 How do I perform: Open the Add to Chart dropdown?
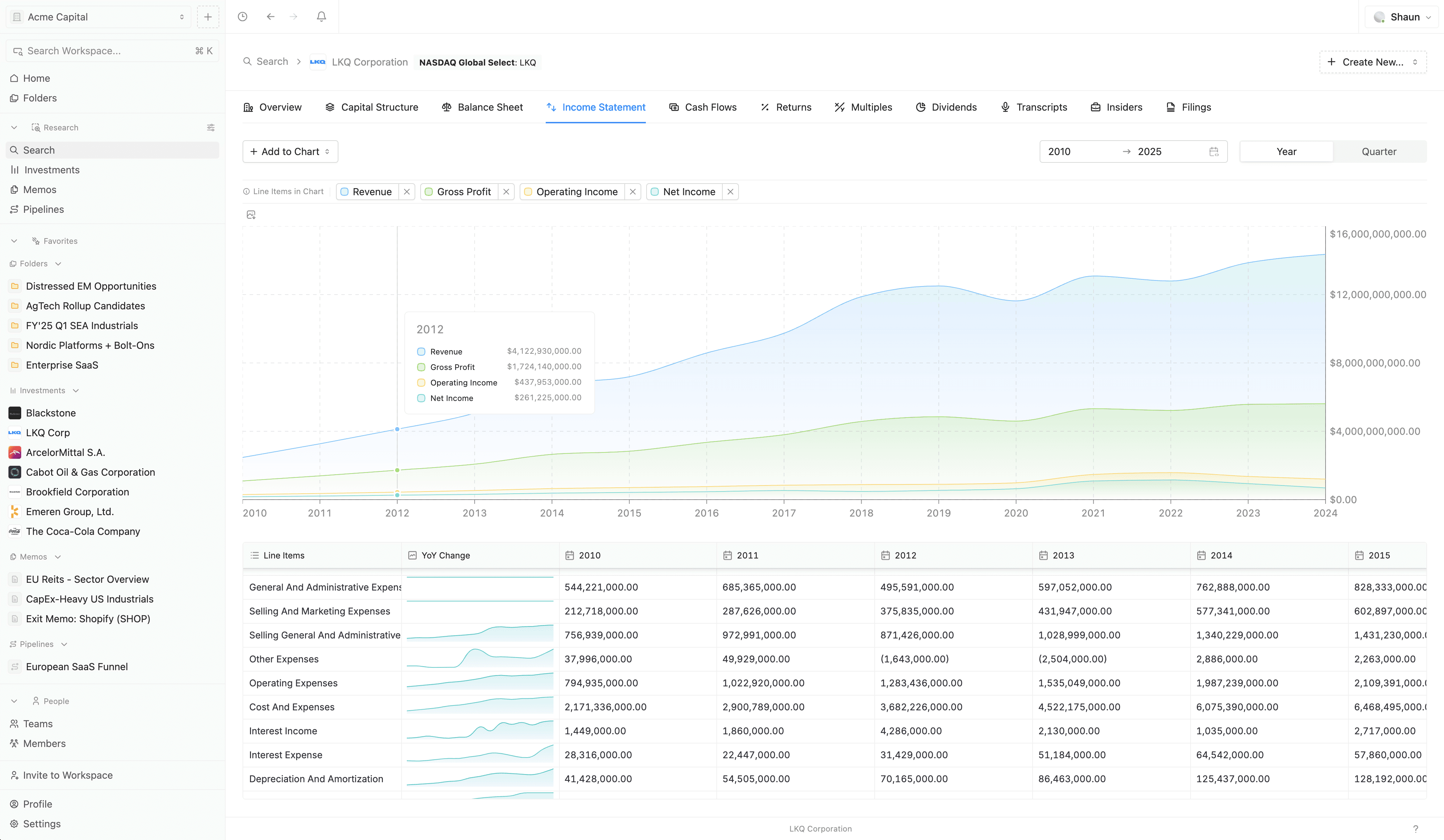tap(290, 152)
